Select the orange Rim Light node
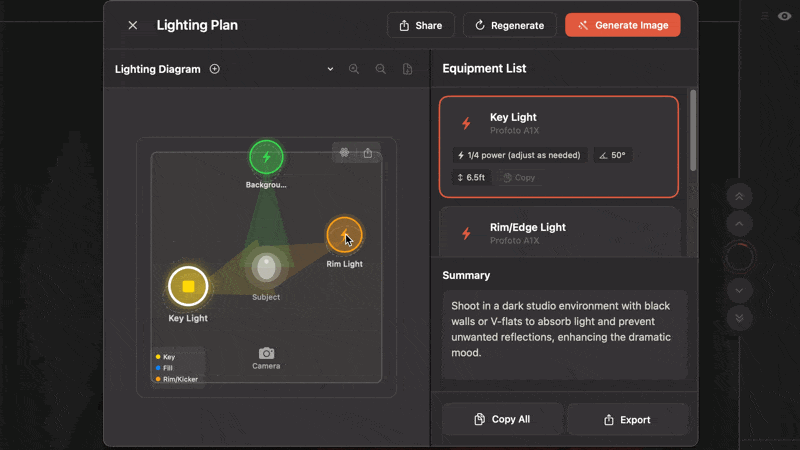This screenshot has height=450, width=800. click(344, 235)
